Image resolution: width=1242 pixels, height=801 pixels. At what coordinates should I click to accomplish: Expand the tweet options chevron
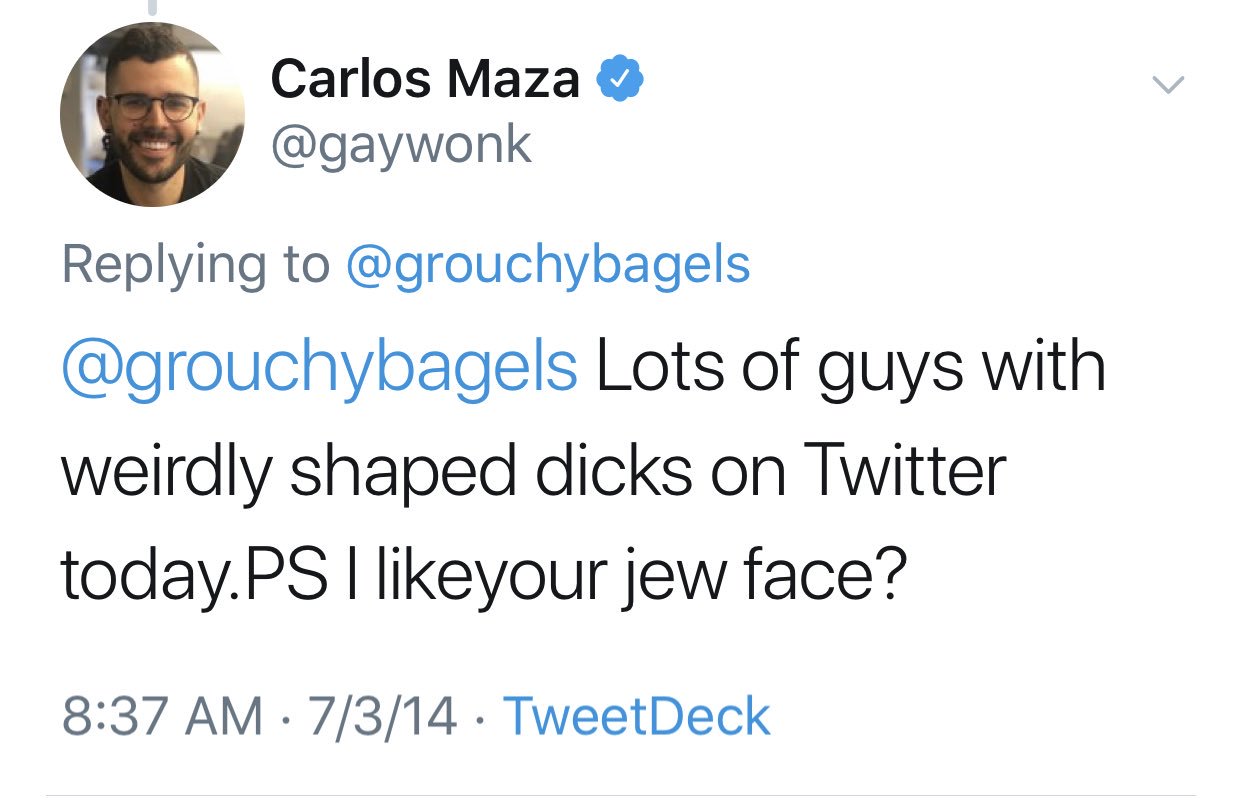pyautogui.click(x=1167, y=84)
